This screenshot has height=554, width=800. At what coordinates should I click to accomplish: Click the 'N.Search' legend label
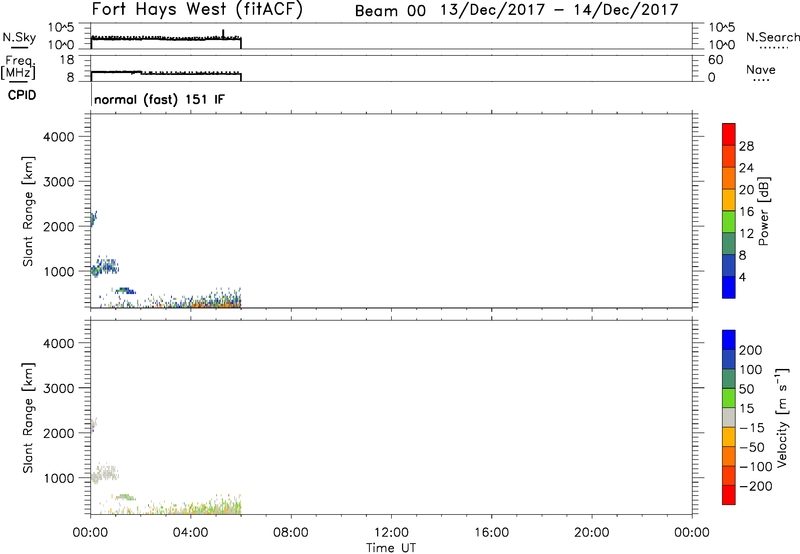click(772, 37)
